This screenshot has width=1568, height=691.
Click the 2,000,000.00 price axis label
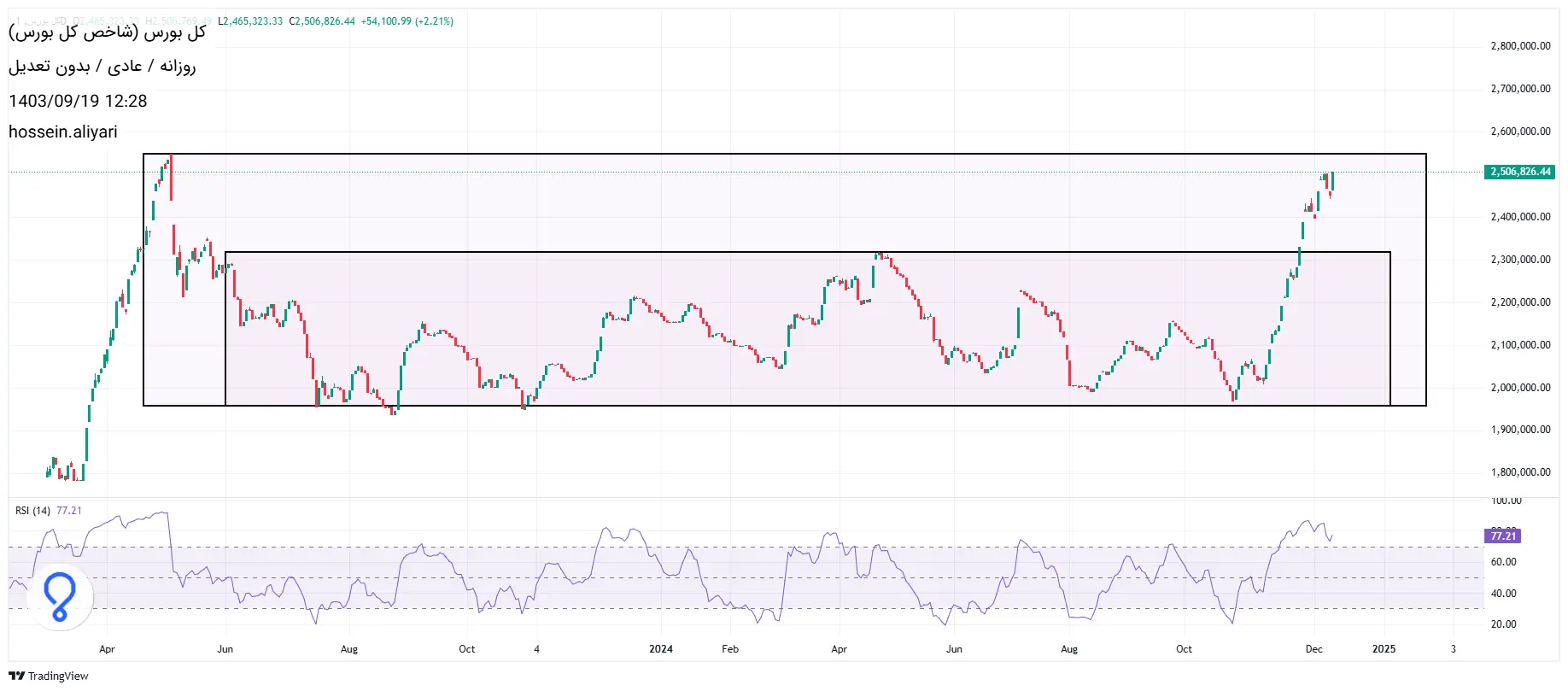click(1520, 388)
